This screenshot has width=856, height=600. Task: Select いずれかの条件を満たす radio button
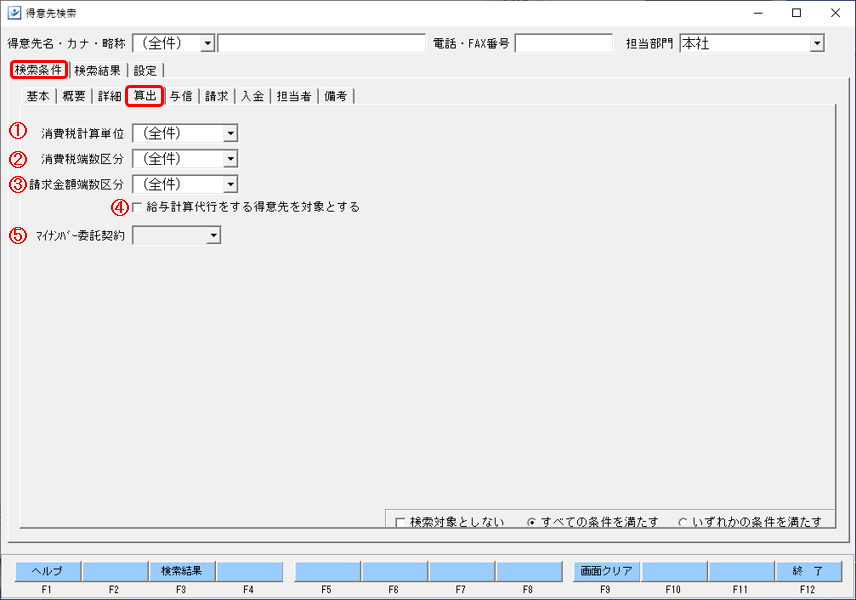682,522
